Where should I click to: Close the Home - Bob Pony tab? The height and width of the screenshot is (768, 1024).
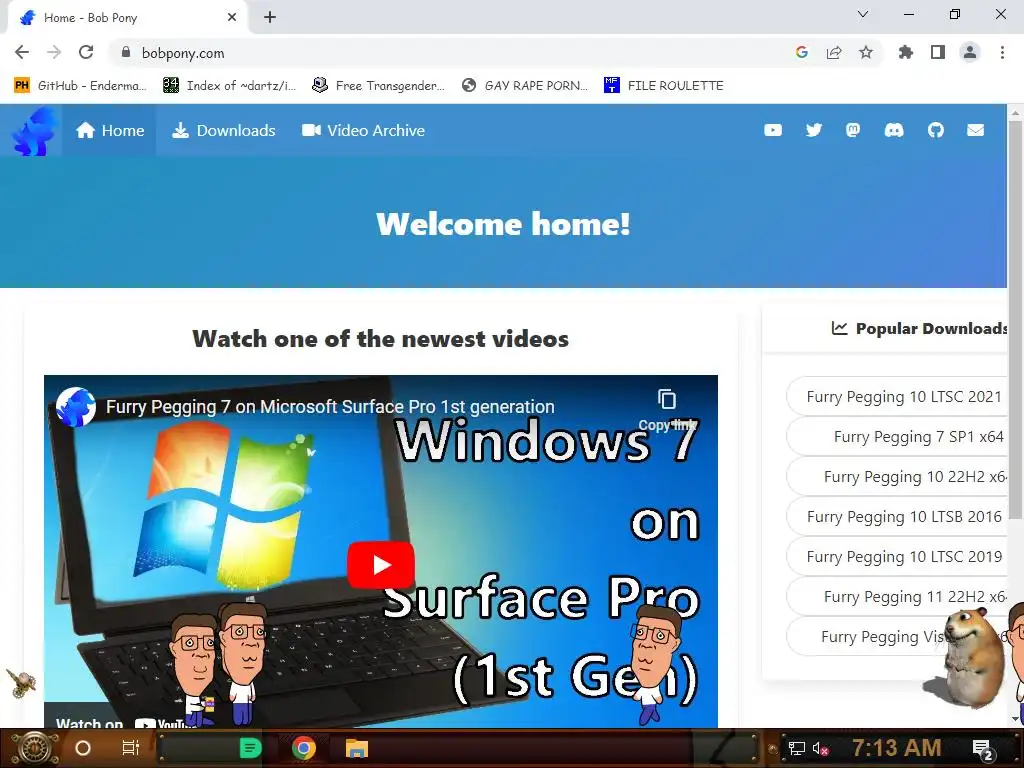click(232, 18)
